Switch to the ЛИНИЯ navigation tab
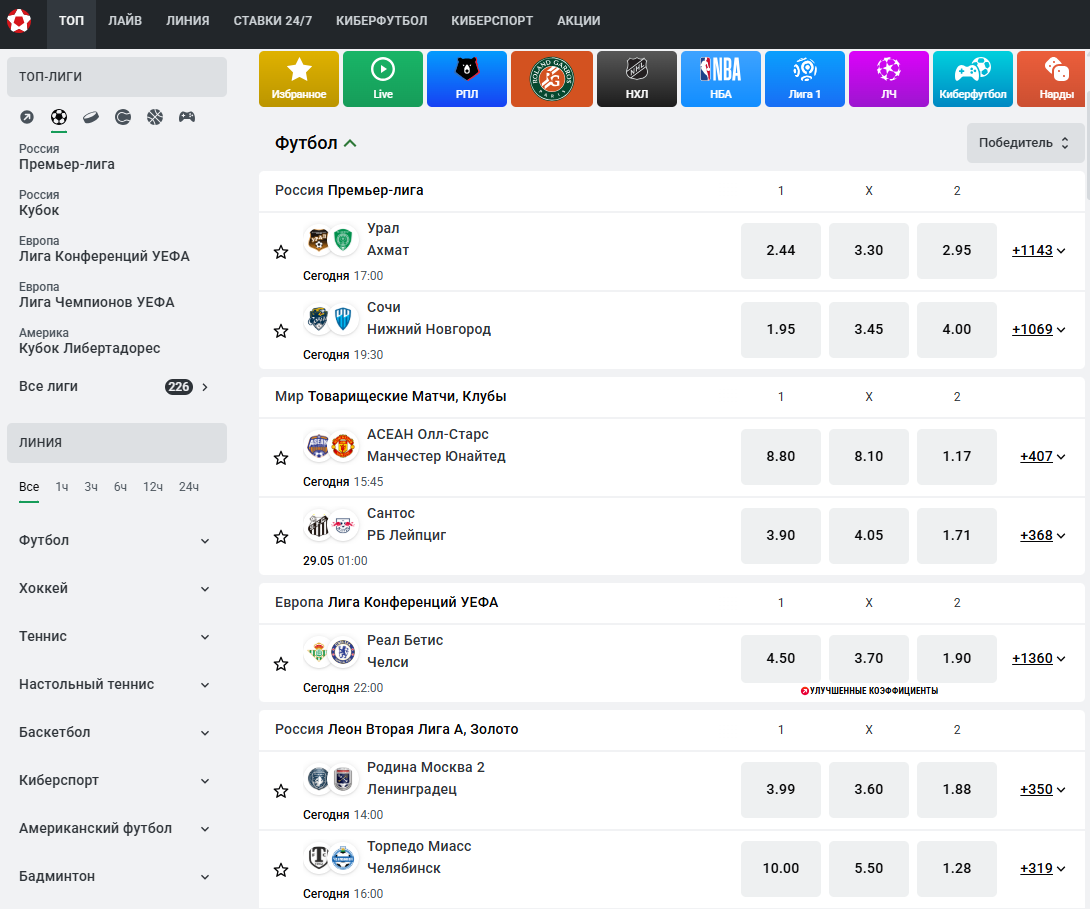Viewport: 1090px width, 909px height. (188, 21)
